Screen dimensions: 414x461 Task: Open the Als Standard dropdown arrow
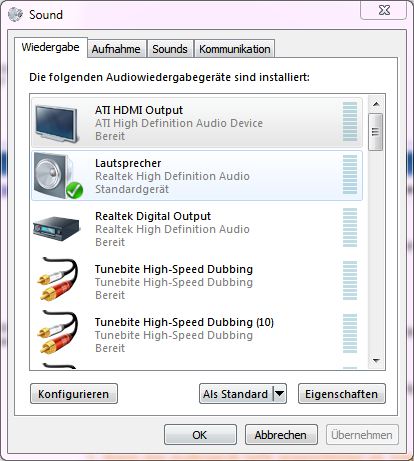click(280, 394)
